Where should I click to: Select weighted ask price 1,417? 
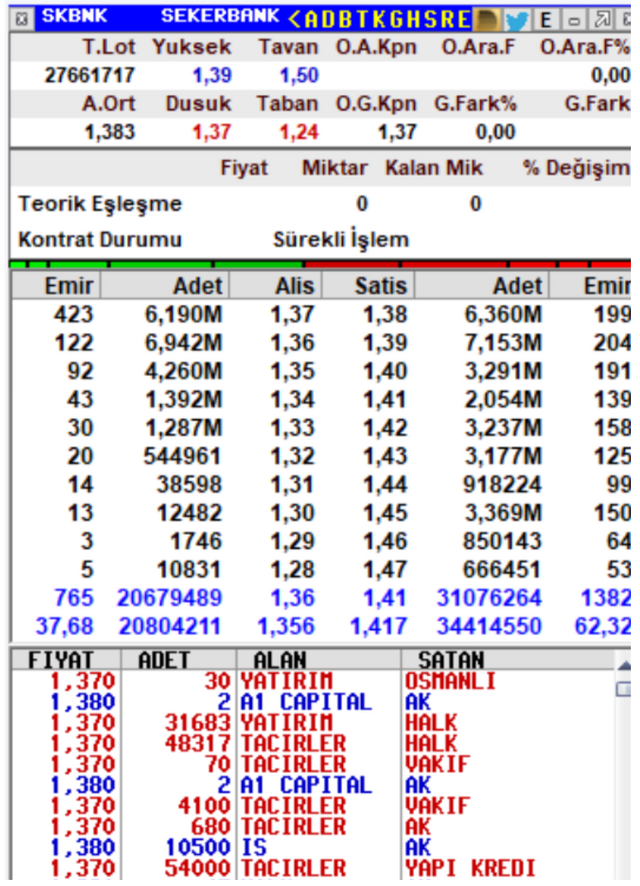coord(378,626)
